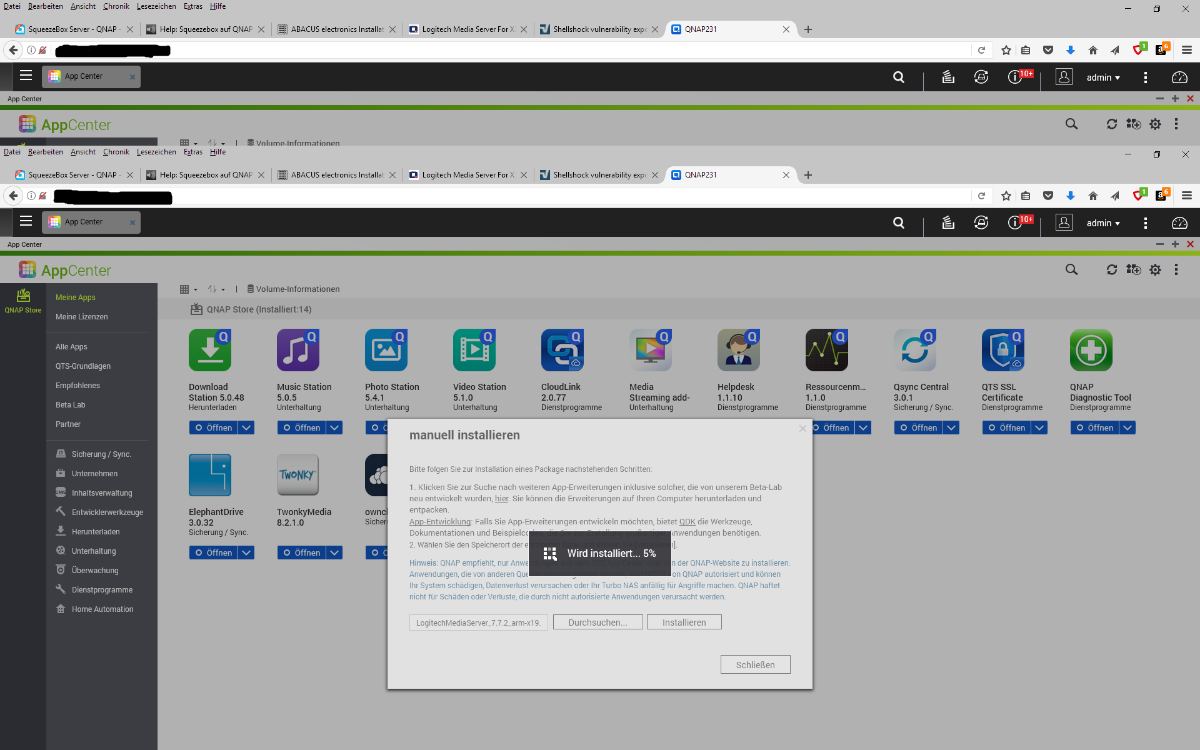This screenshot has height=750, width=1200.
Task: Select Meine Lizenzen in the sidebar
Action: 82,317
